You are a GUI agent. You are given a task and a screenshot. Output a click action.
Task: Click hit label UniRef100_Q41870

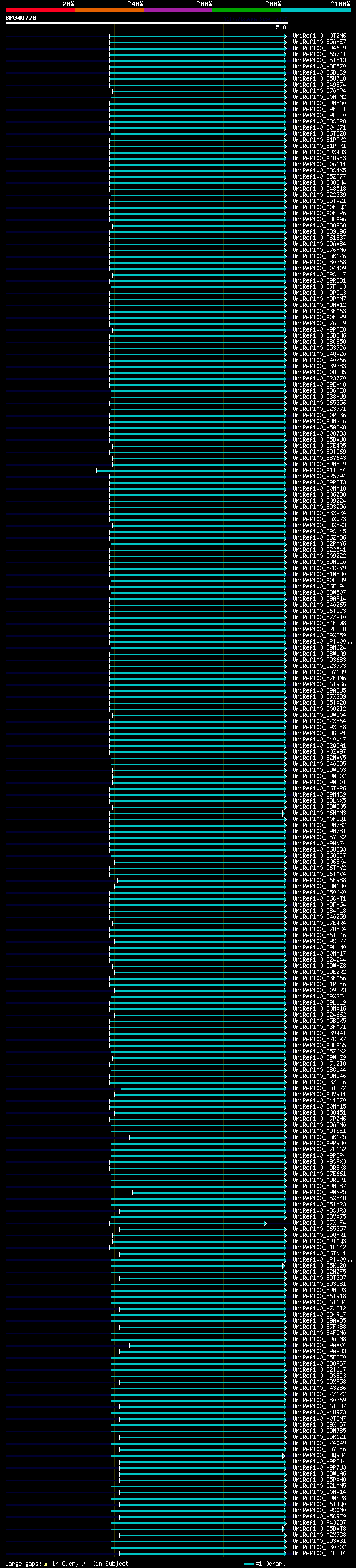click(319, 1101)
